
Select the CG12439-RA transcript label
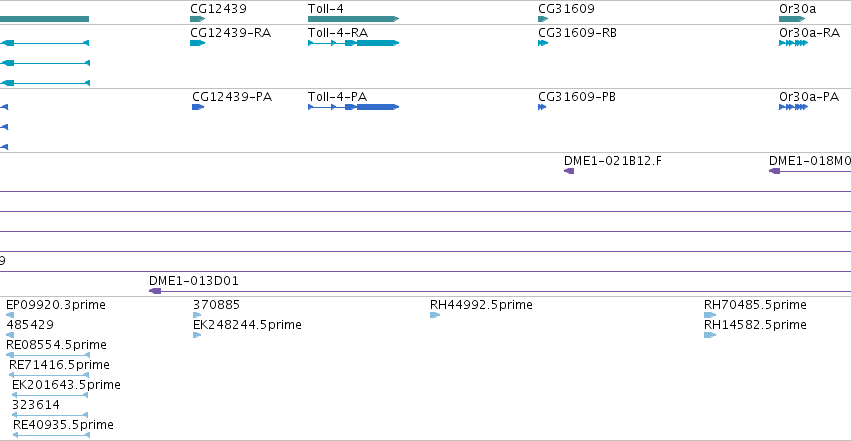[231, 33]
